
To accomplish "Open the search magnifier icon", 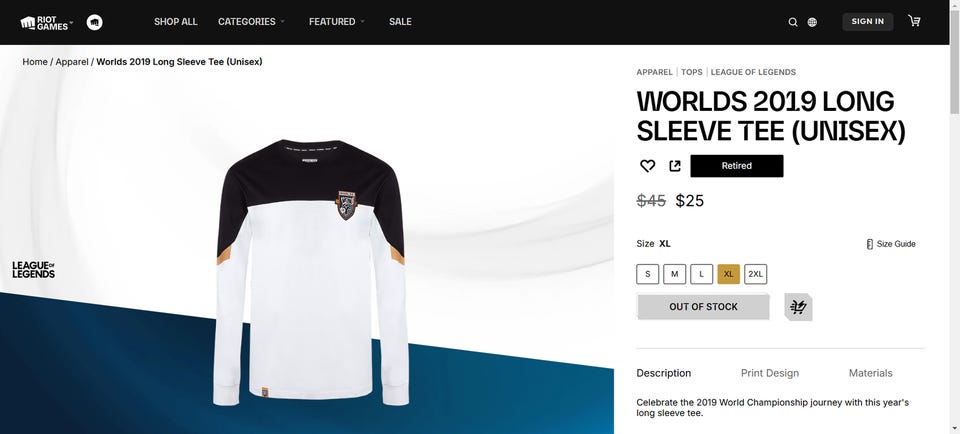I will 793,22.
